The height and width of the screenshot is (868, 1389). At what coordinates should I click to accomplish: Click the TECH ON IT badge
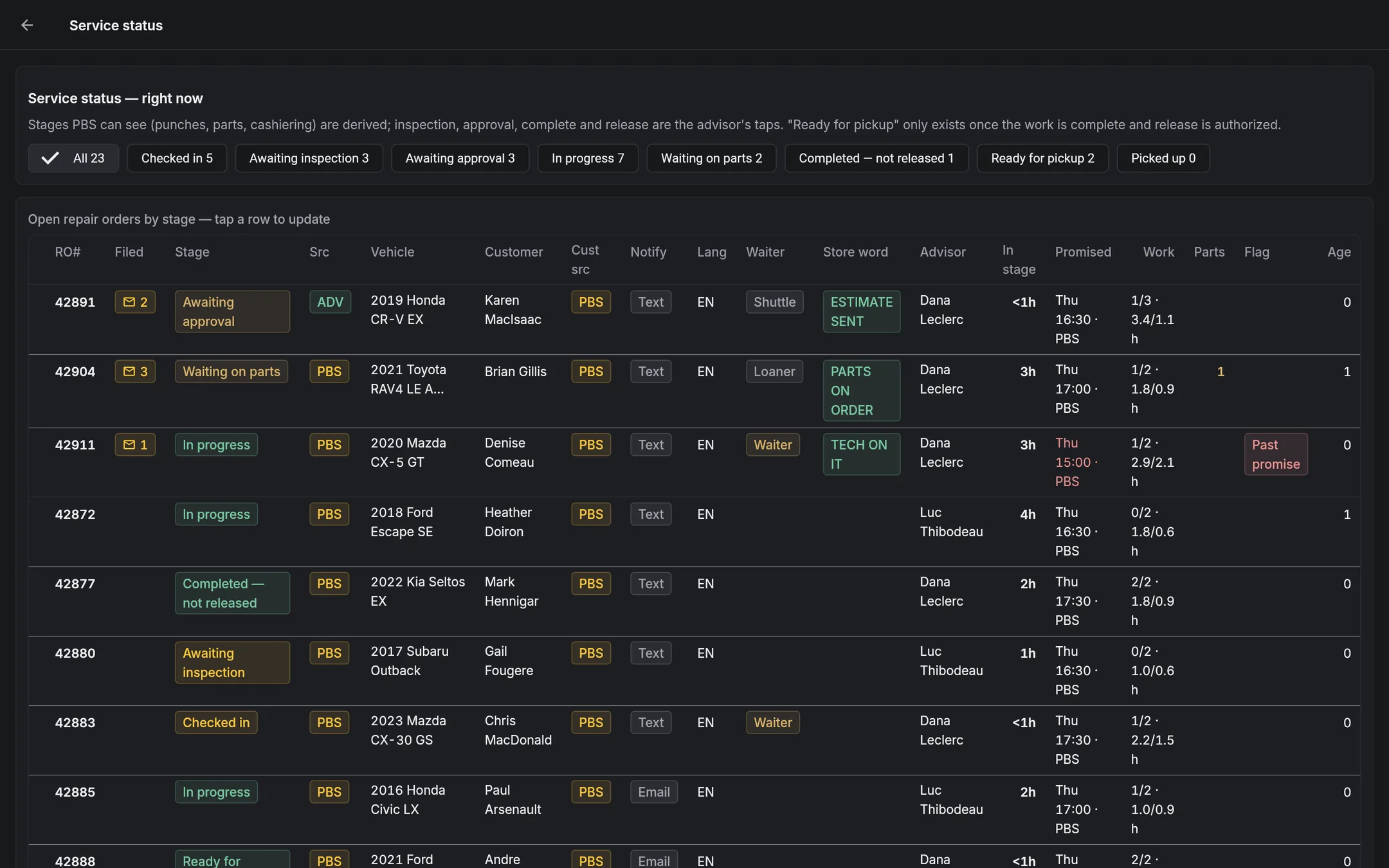point(862,455)
